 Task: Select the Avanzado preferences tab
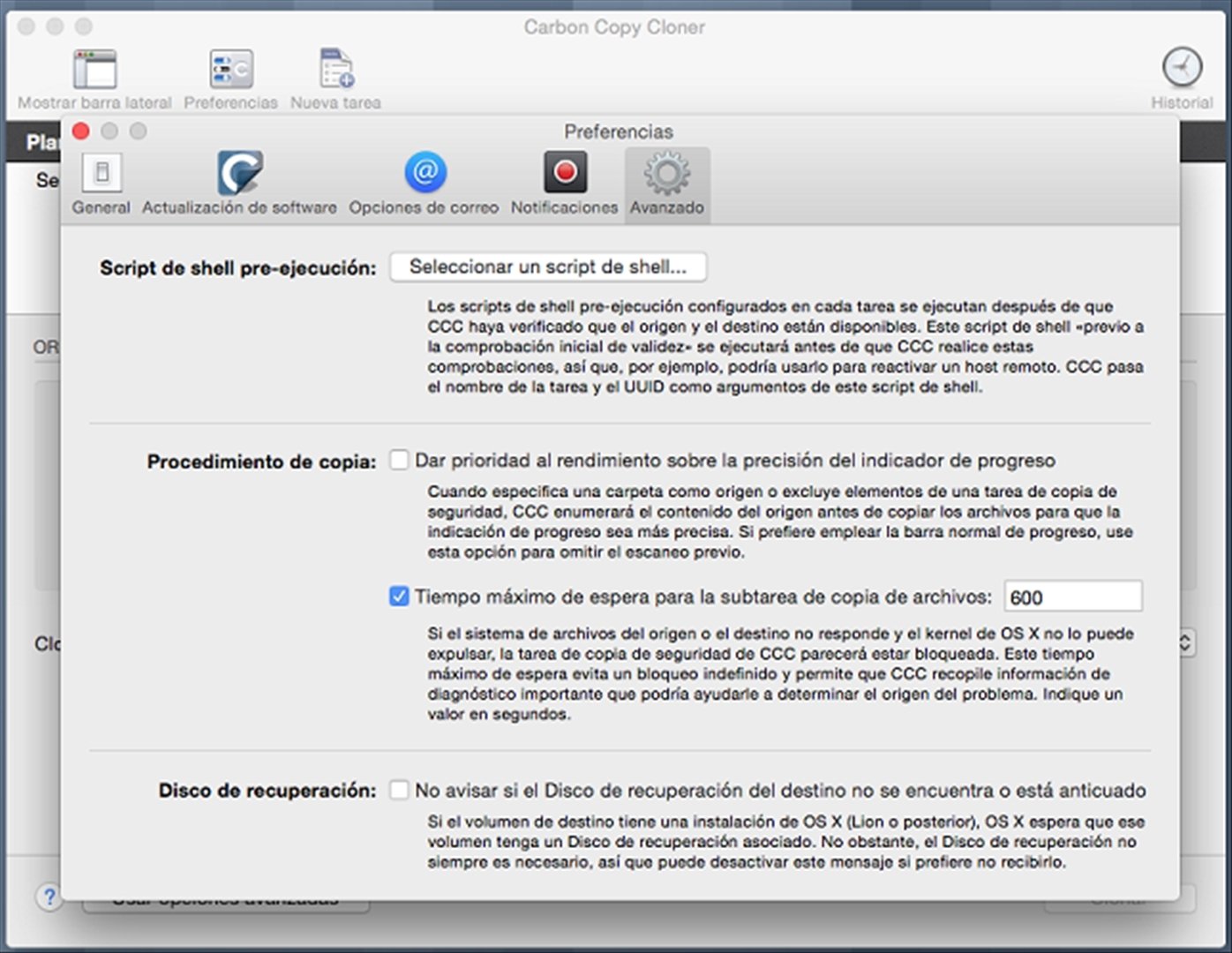pos(667,184)
